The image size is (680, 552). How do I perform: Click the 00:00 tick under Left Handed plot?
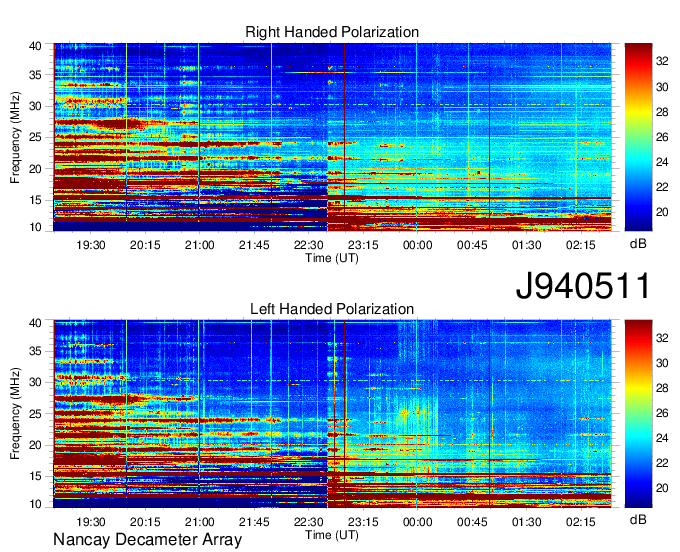[418, 522]
